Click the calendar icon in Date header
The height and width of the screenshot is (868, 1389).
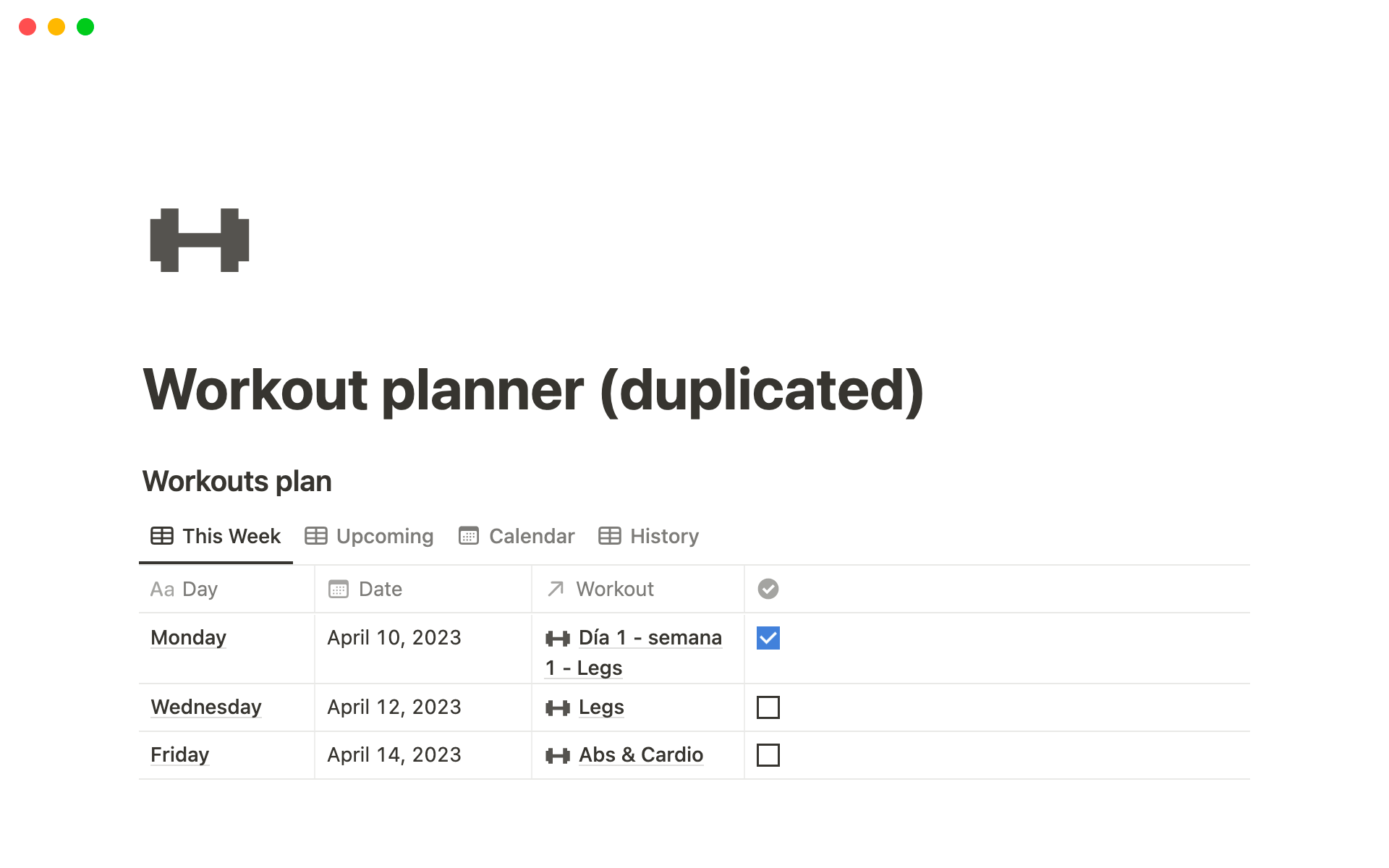tap(339, 589)
